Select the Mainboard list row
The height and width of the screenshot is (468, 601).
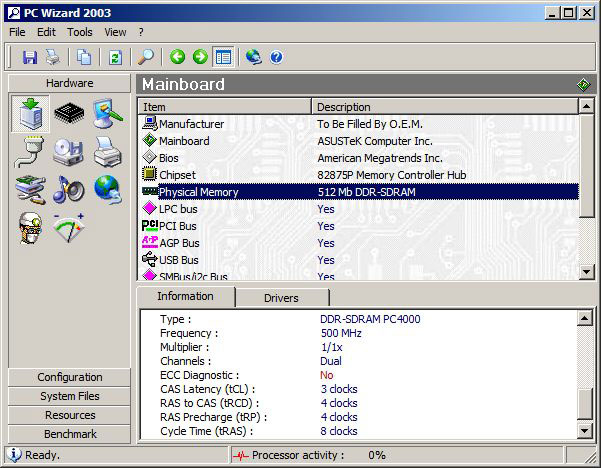coord(358,141)
